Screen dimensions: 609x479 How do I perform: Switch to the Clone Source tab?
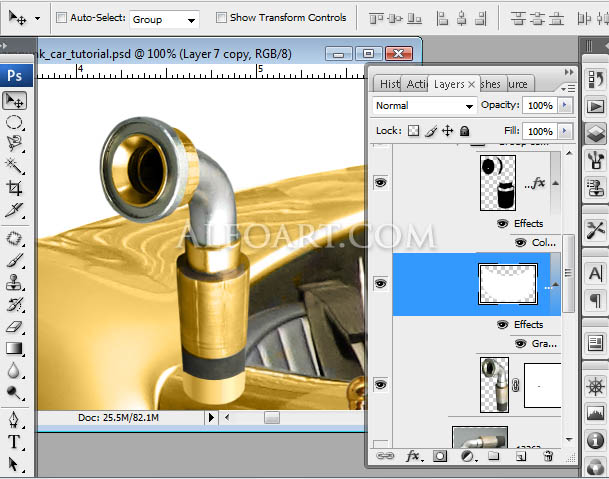pyautogui.click(x=518, y=84)
